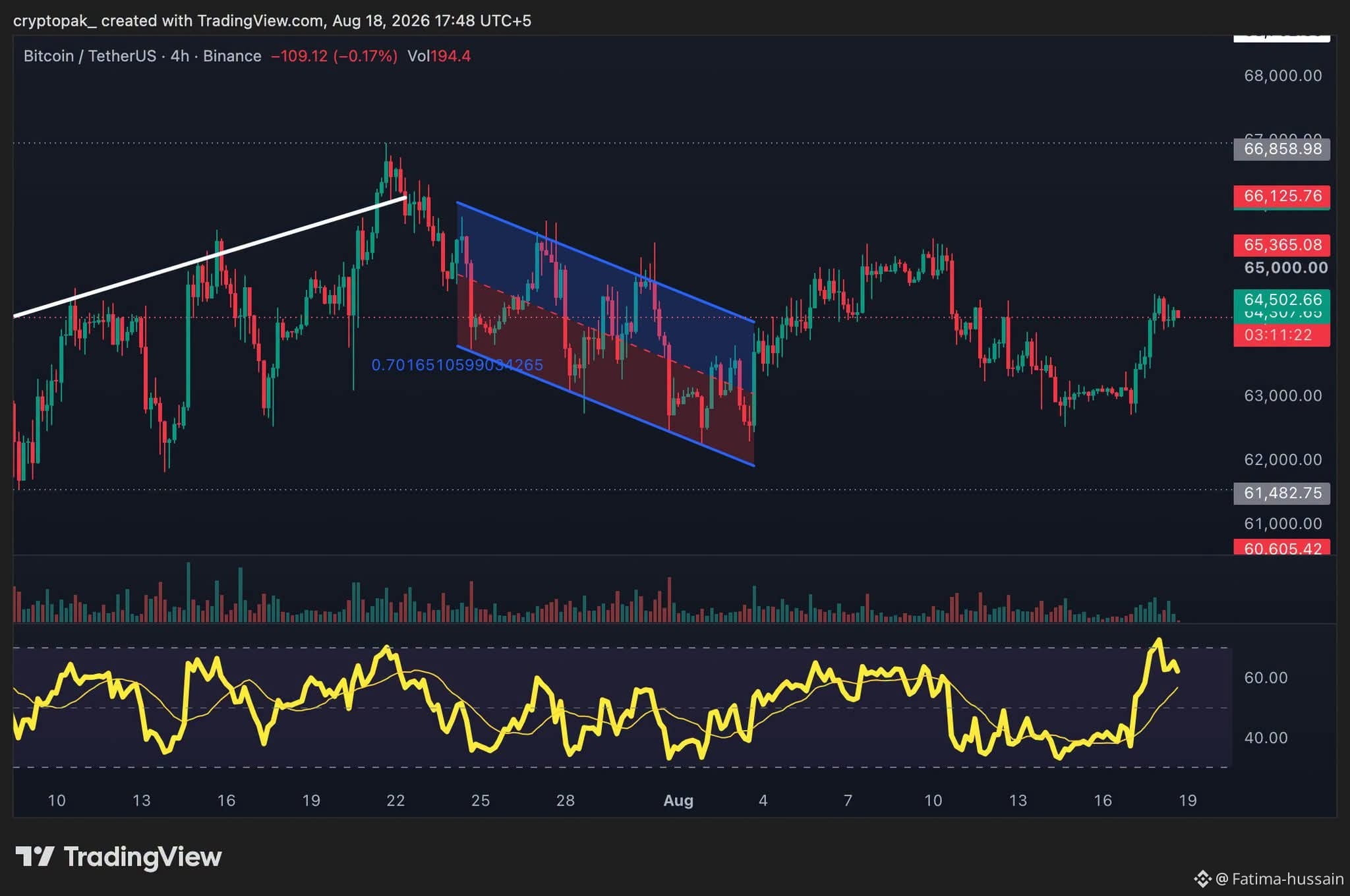This screenshot has width=1350, height=896.
Task: Click the 65,365.08 red price label
Action: click(1282, 245)
